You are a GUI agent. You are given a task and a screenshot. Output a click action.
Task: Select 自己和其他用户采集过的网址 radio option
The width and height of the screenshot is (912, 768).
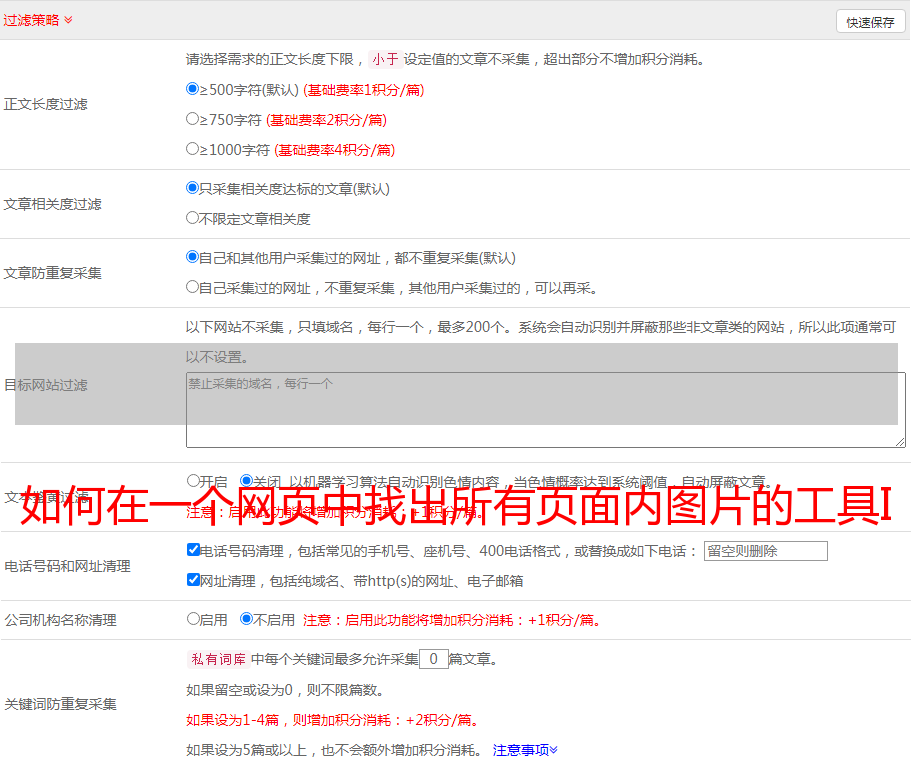tap(193, 257)
